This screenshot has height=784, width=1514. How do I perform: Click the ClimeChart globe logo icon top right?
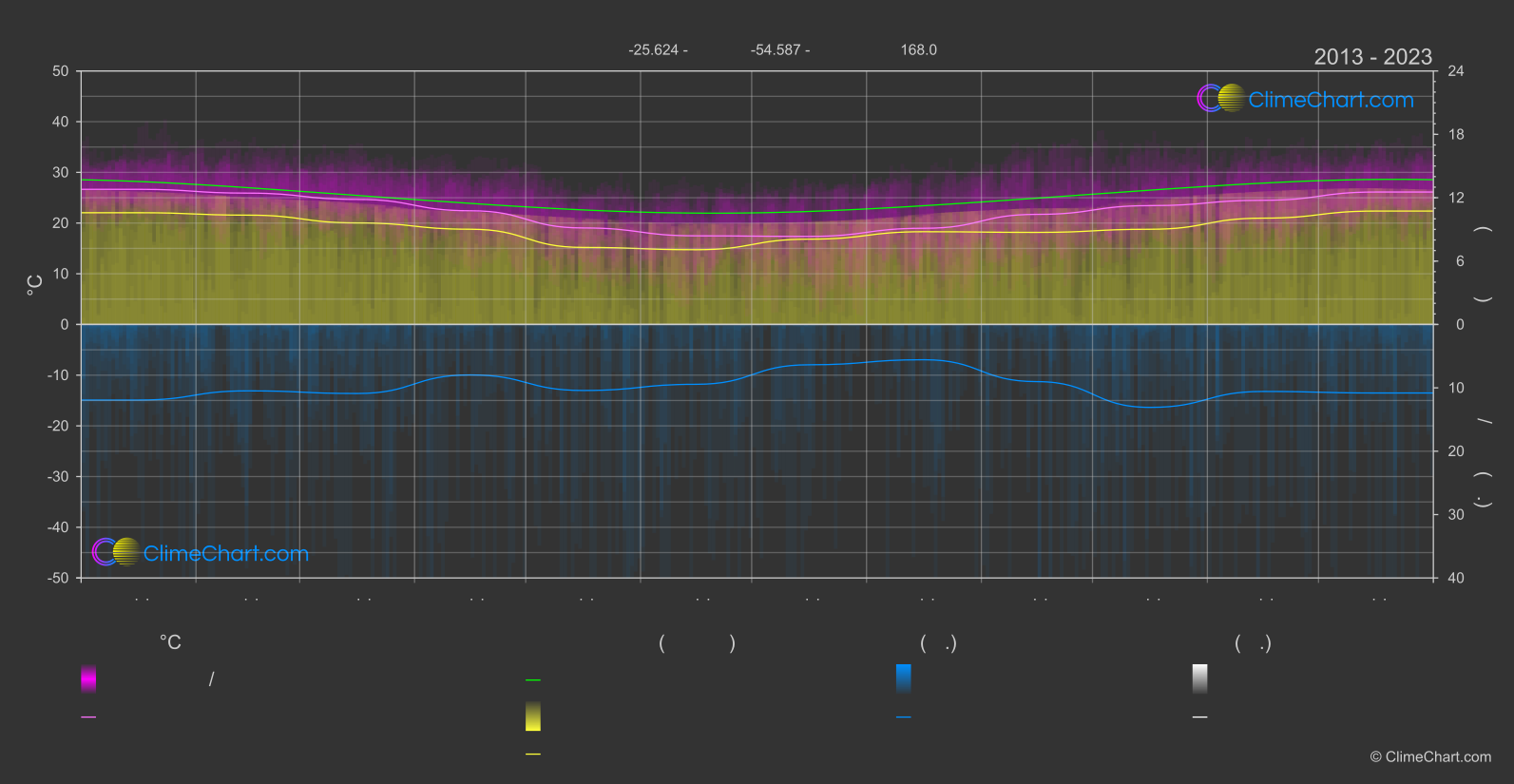pos(1220,98)
